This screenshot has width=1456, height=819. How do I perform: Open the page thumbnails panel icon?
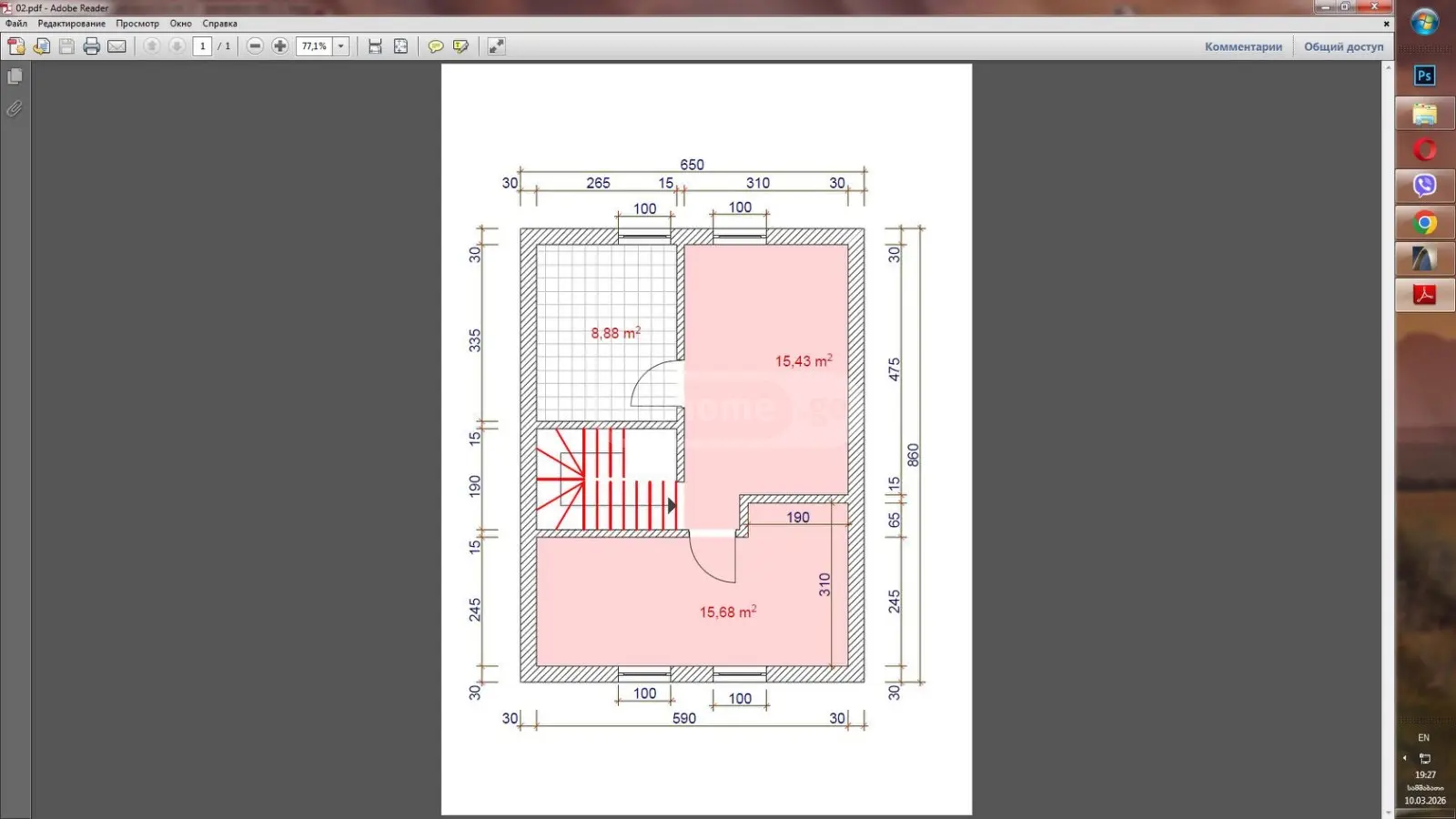(15, 76)
